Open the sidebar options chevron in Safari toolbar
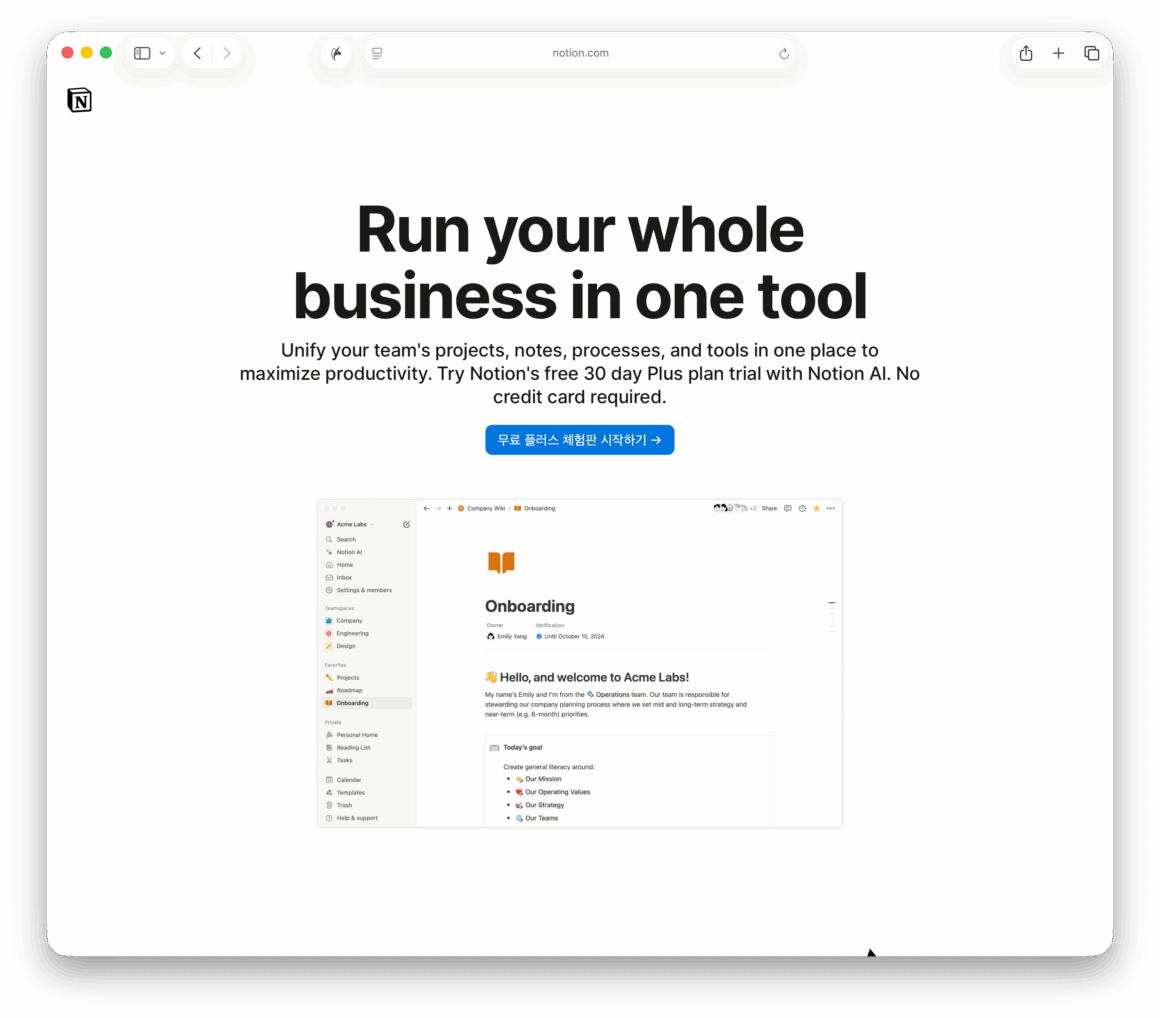The height and width of the screenshot is (1018, 1160). click(163, 53)
